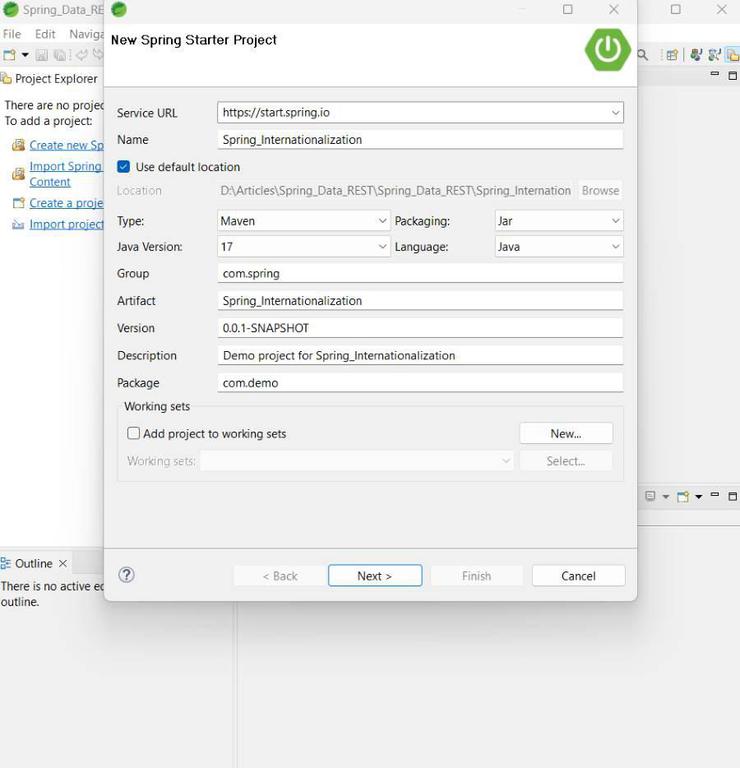The width and height of the screenshot is (740, 768).
Task: Open the dialog help question mark
Action: (126, 575)
